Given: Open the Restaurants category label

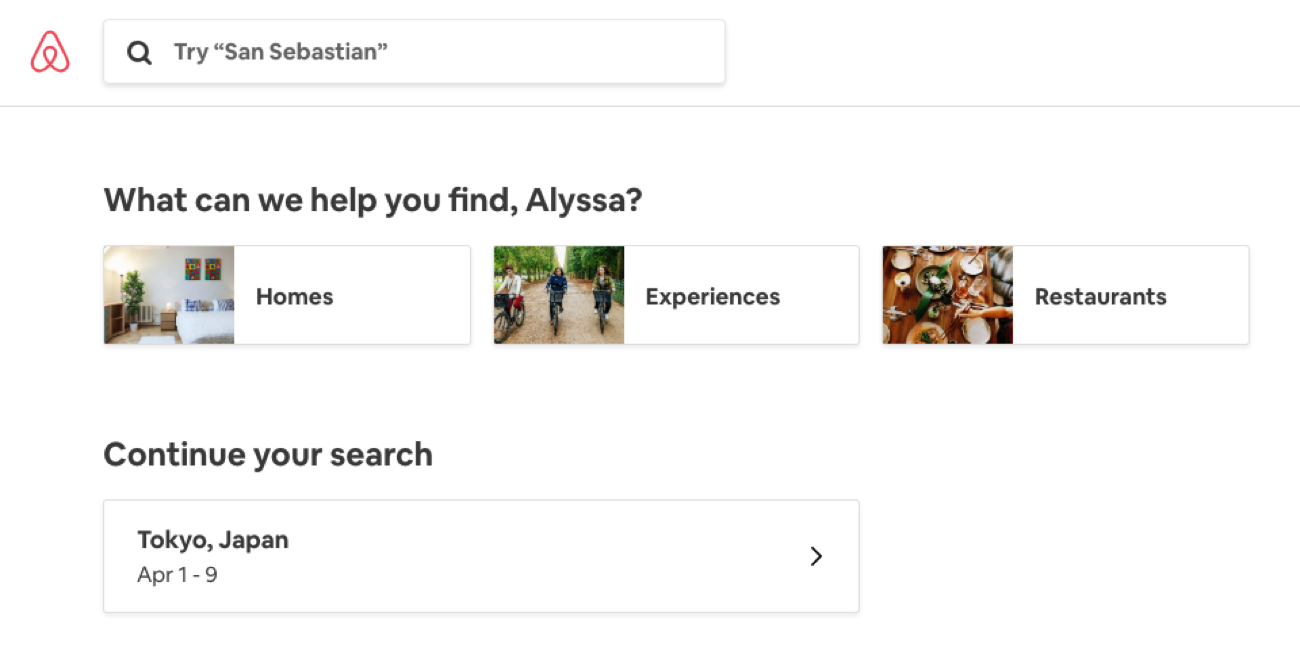Looking at the screenshot, I should coord(1100,297).
